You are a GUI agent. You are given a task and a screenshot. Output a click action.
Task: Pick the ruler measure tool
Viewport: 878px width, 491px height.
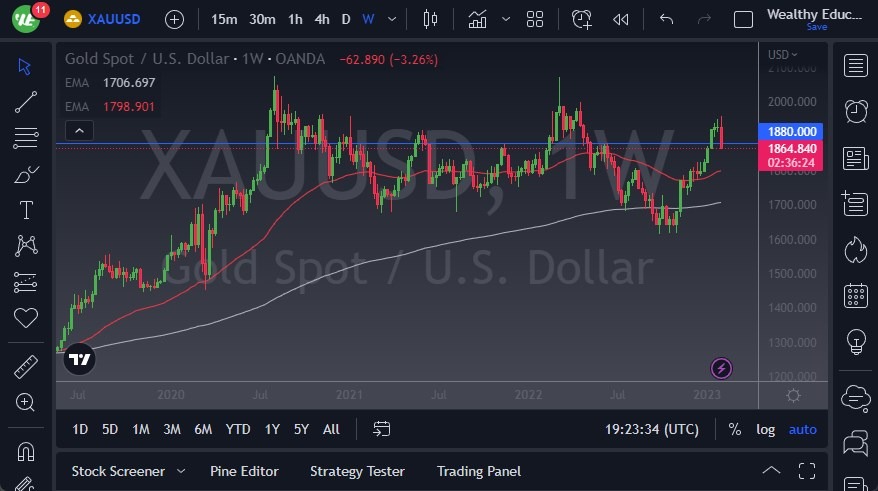[26, 368]
